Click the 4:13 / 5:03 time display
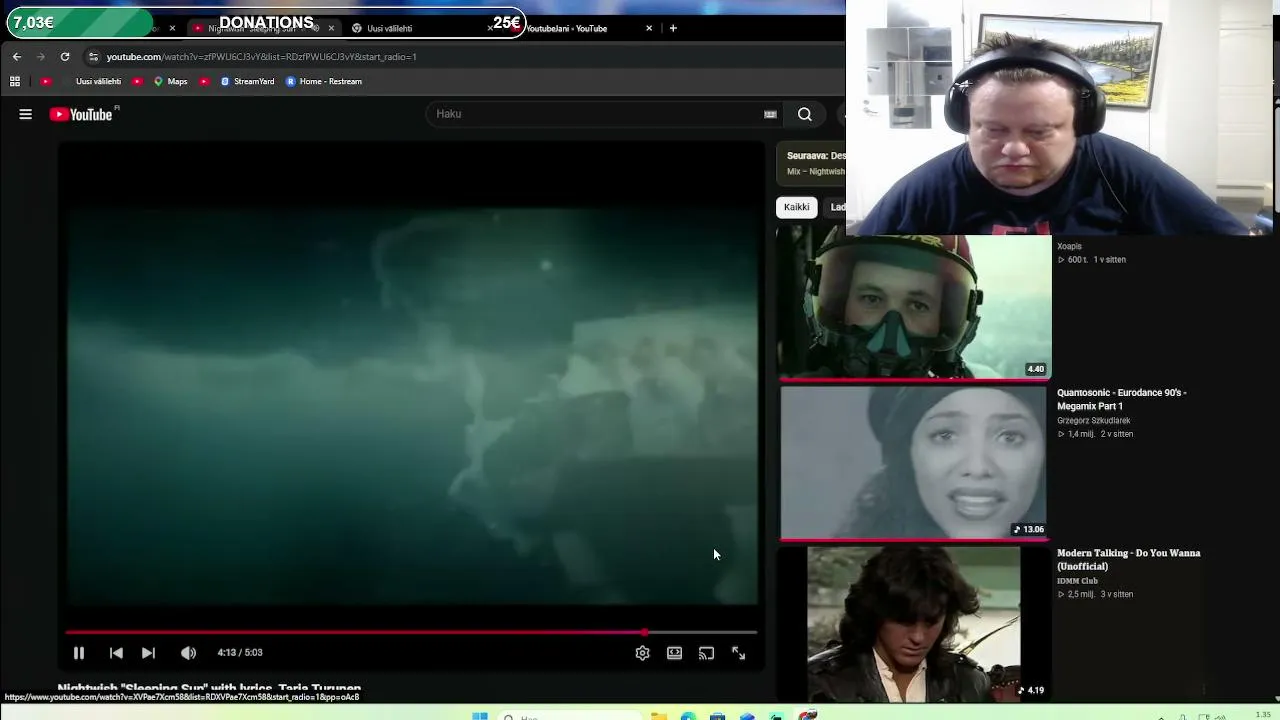Viewport: 1280px width, 720px height. 240,653
